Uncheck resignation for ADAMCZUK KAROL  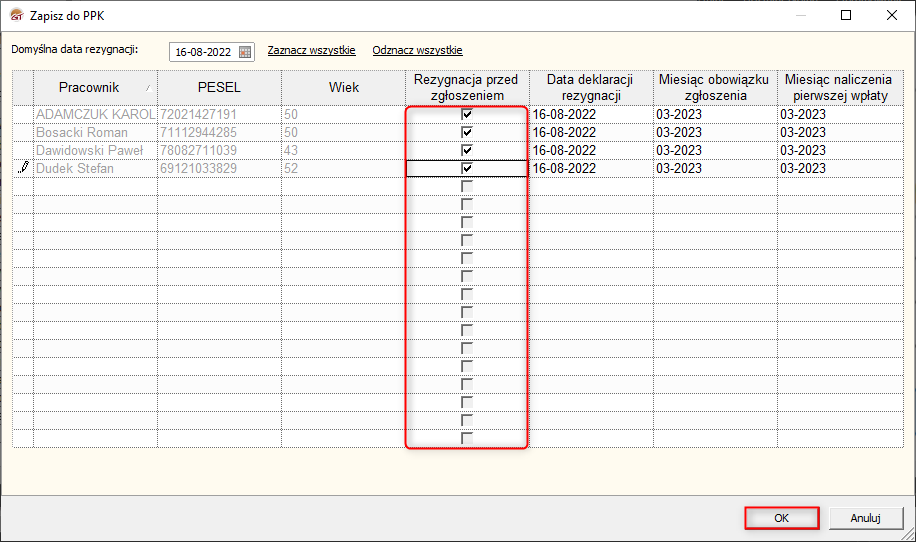467,114
